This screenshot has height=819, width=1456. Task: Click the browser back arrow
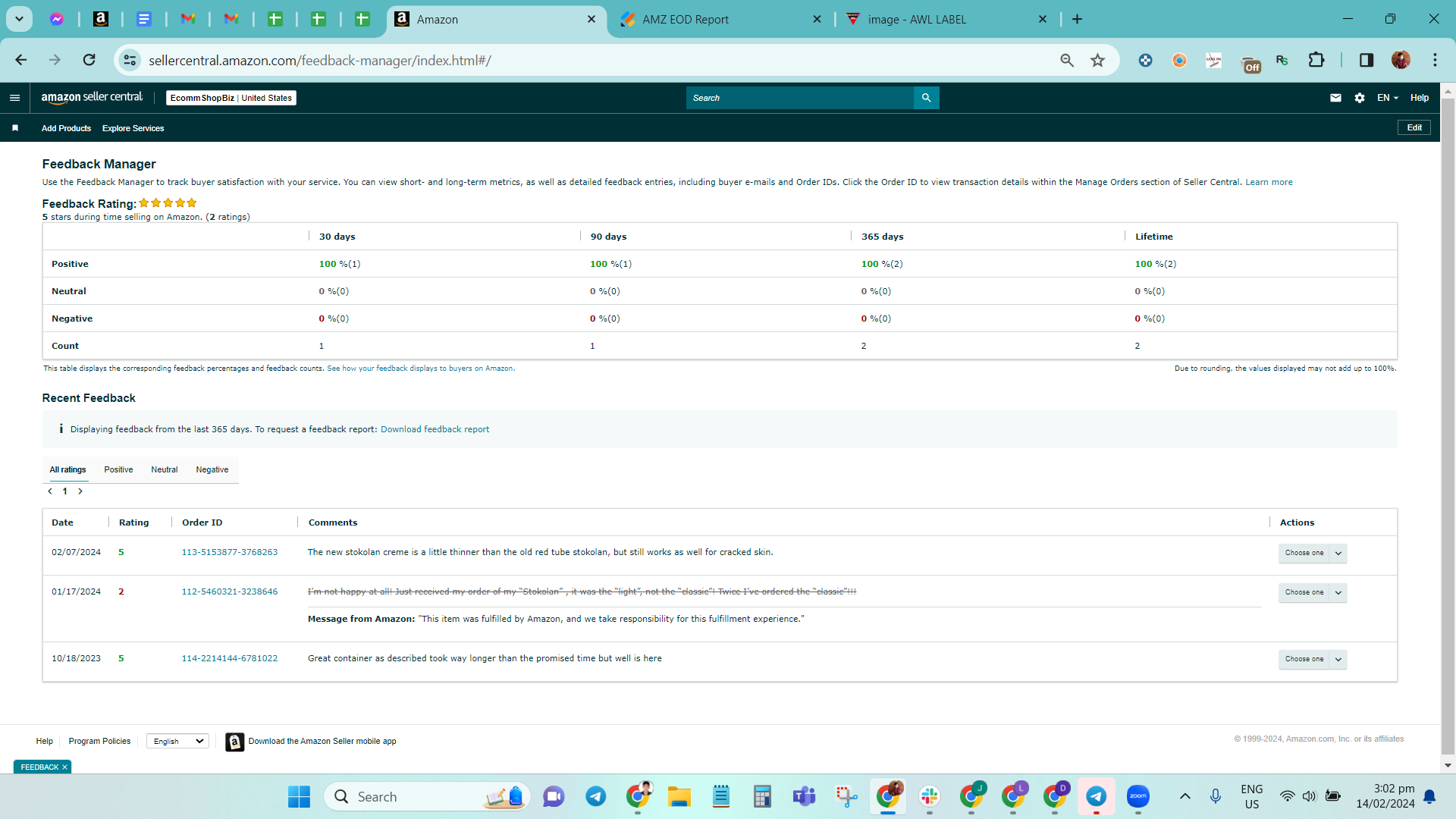coord(21,60)
